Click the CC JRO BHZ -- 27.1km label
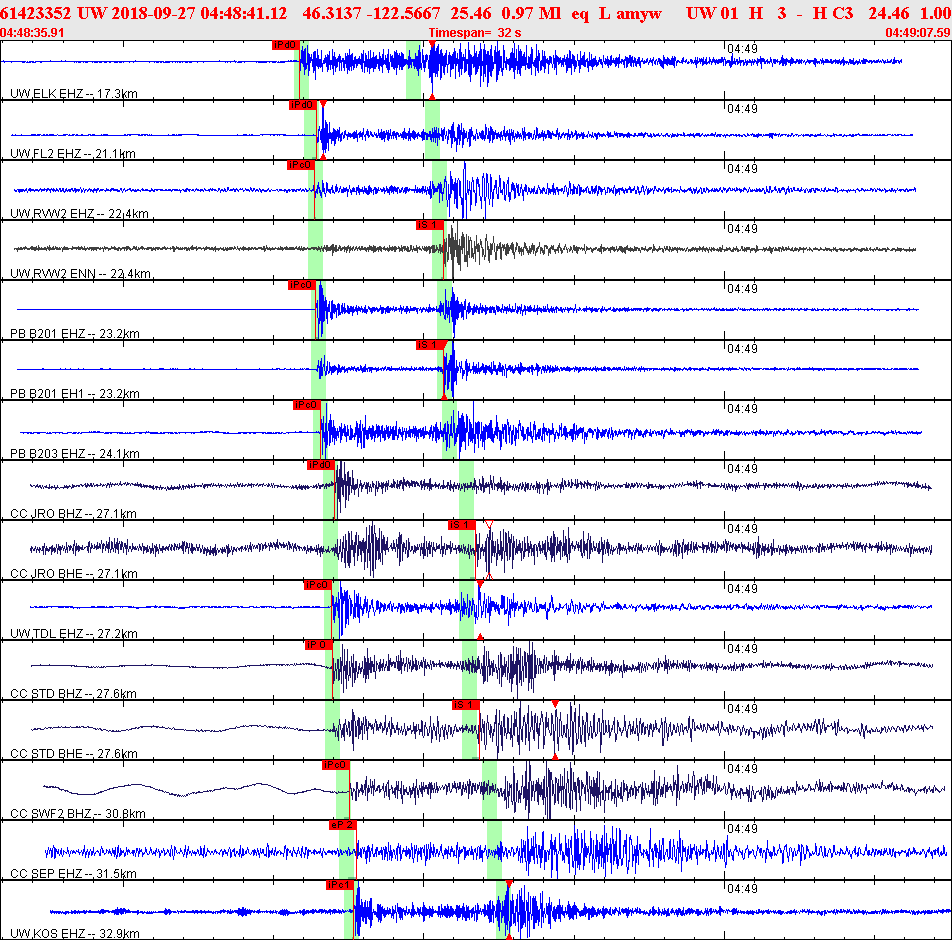 point(73,514)
